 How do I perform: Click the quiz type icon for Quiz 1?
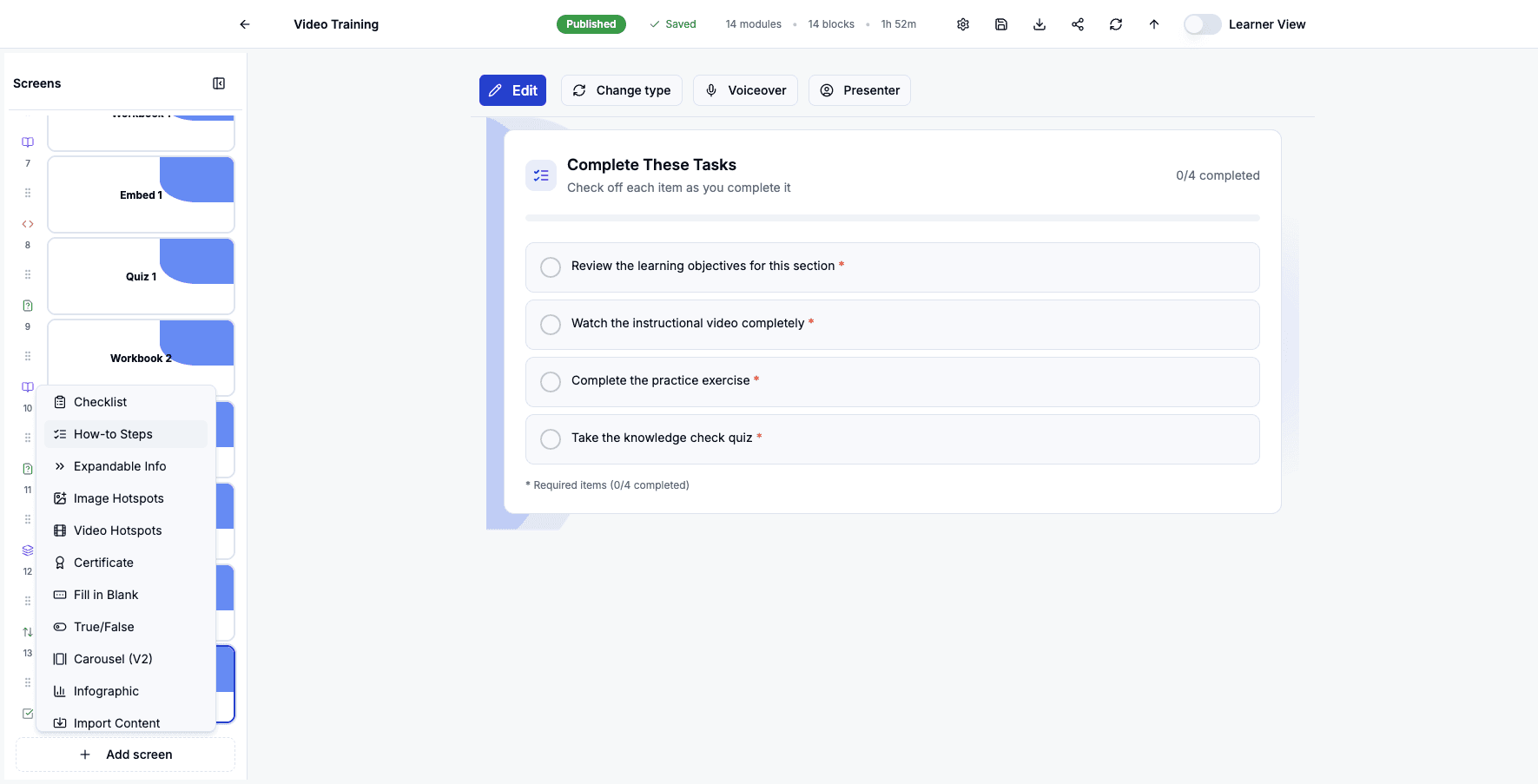coord(28,306)
